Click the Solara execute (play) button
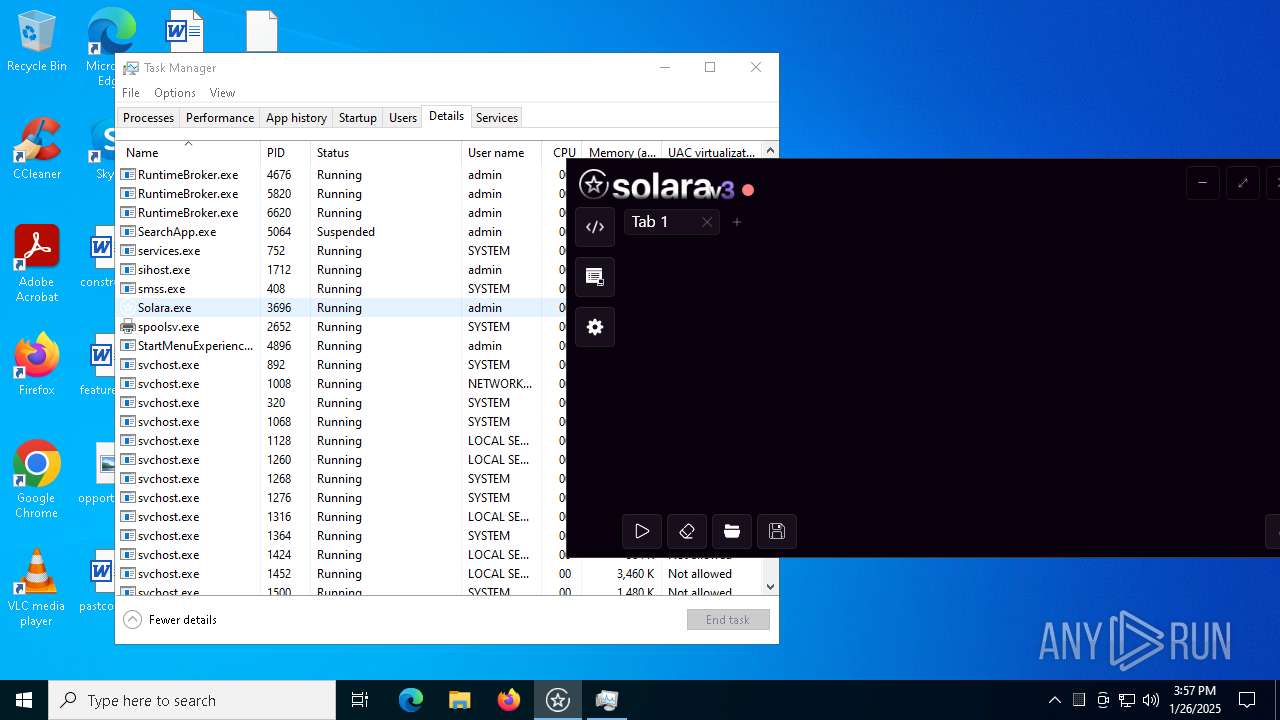The width and height of the screenshot is (1280, 720). 642,531
